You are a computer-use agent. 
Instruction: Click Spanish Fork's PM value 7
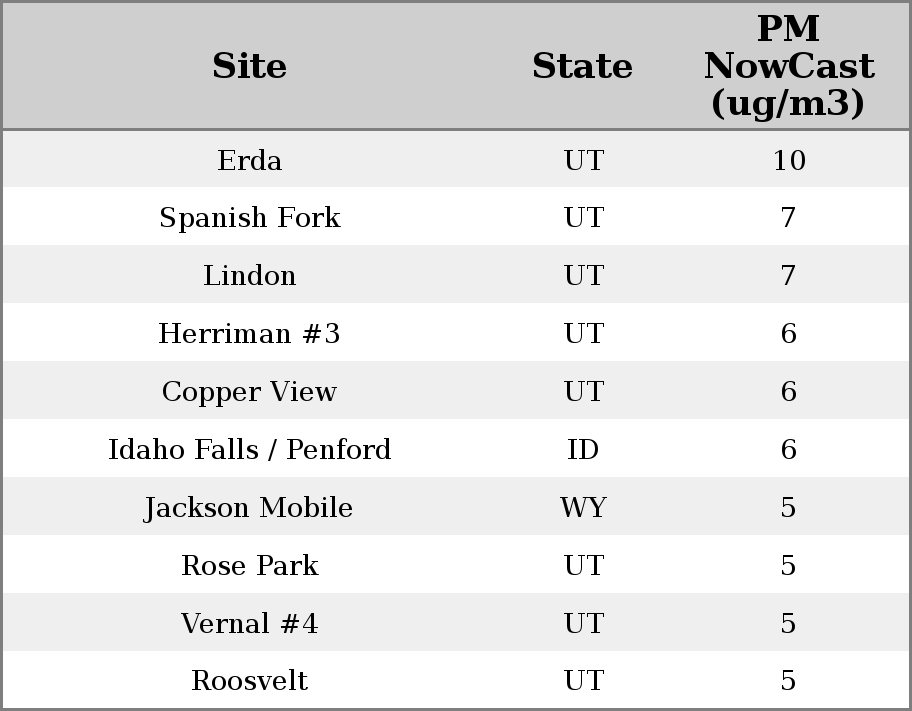[788, 218]
